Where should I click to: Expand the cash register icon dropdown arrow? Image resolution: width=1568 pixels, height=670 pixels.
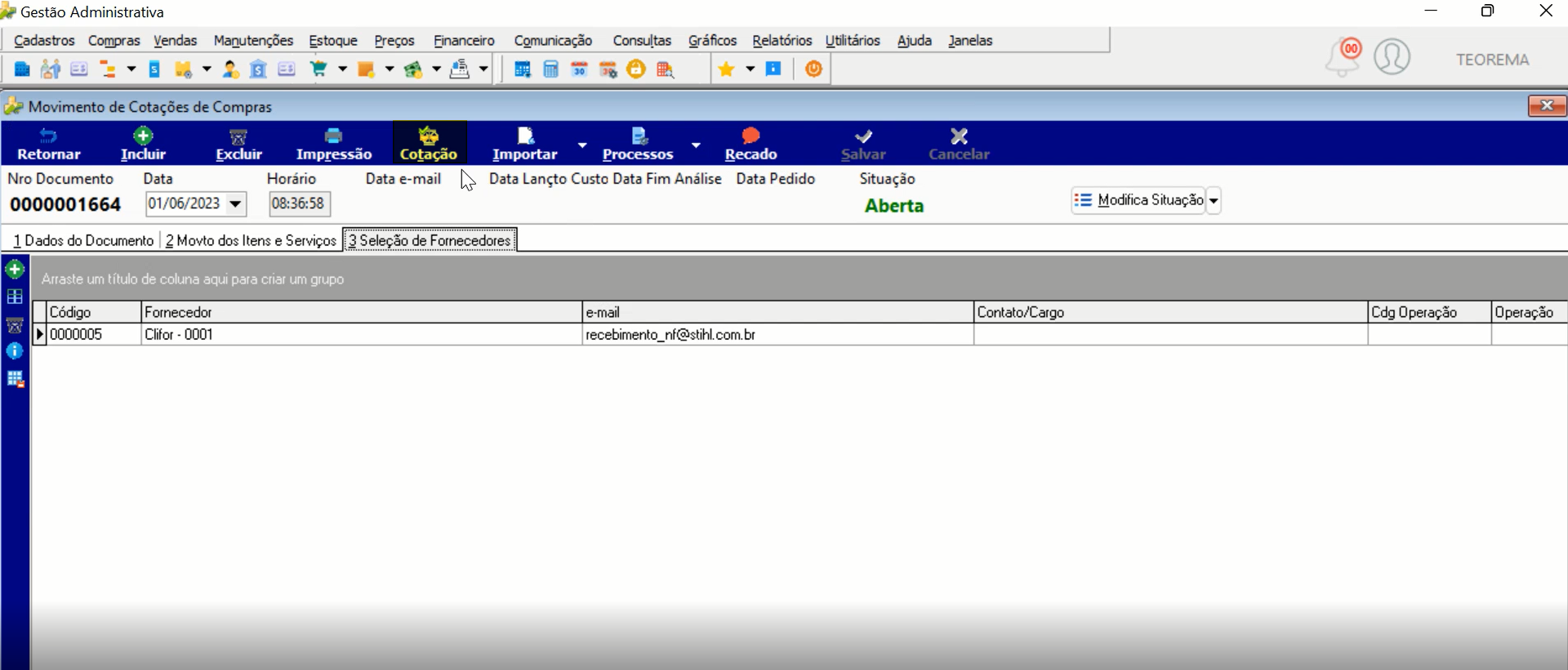coord(483,69)
